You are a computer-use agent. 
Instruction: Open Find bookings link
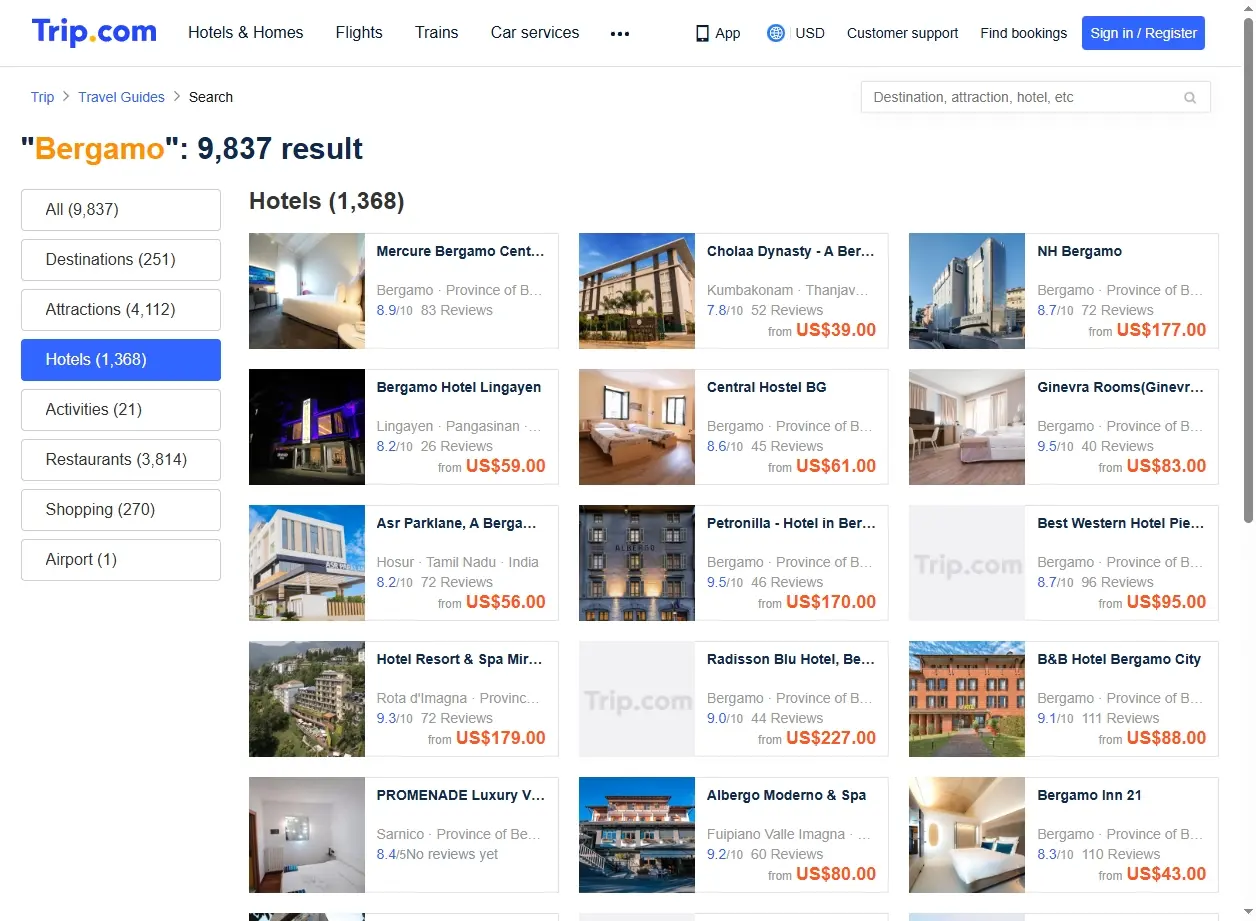1024,33
